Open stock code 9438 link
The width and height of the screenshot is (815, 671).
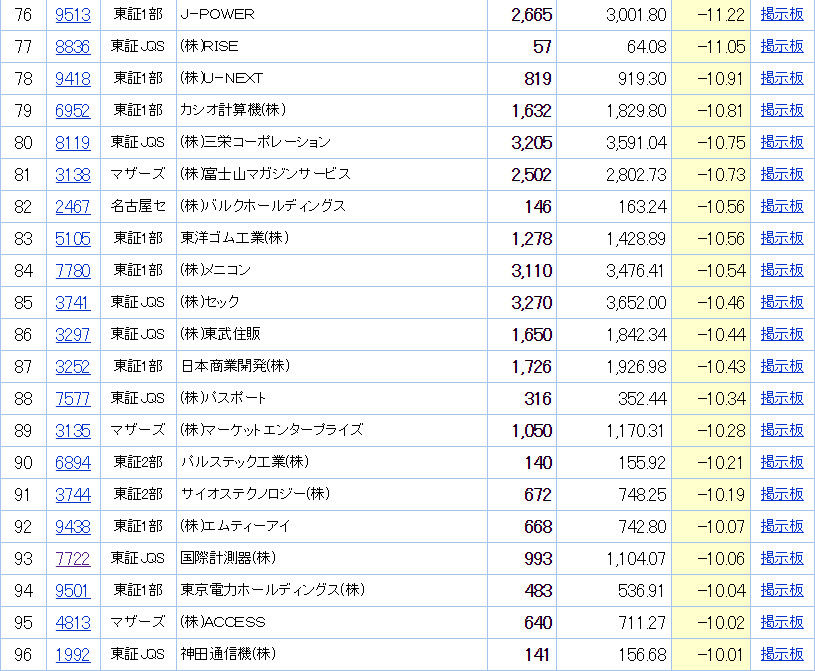click(x=73, y=527)
